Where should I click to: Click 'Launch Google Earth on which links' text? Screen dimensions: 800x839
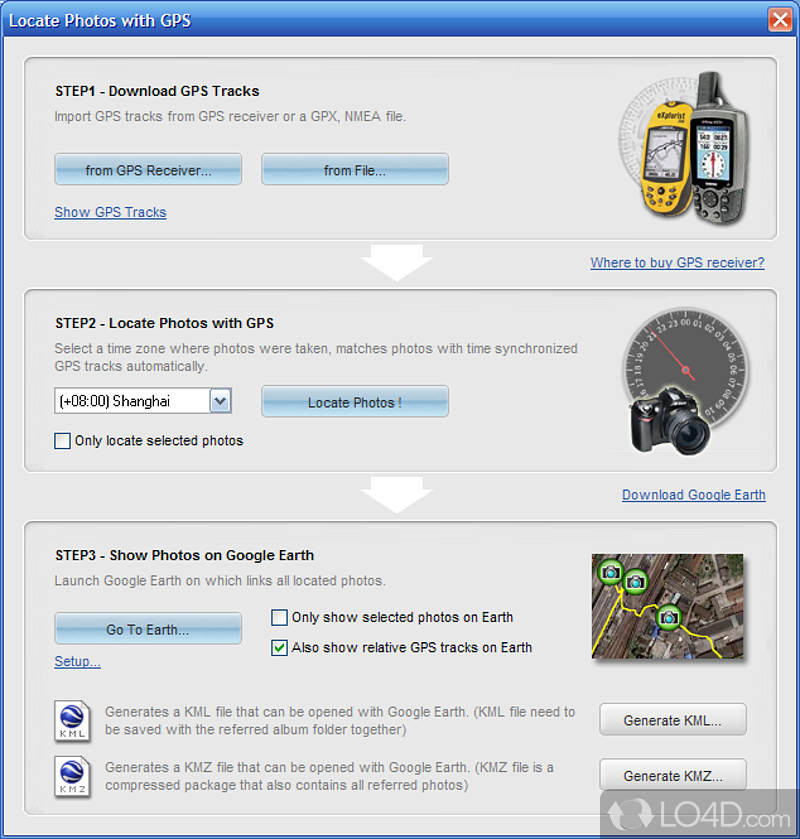click(x=220, y=581)
